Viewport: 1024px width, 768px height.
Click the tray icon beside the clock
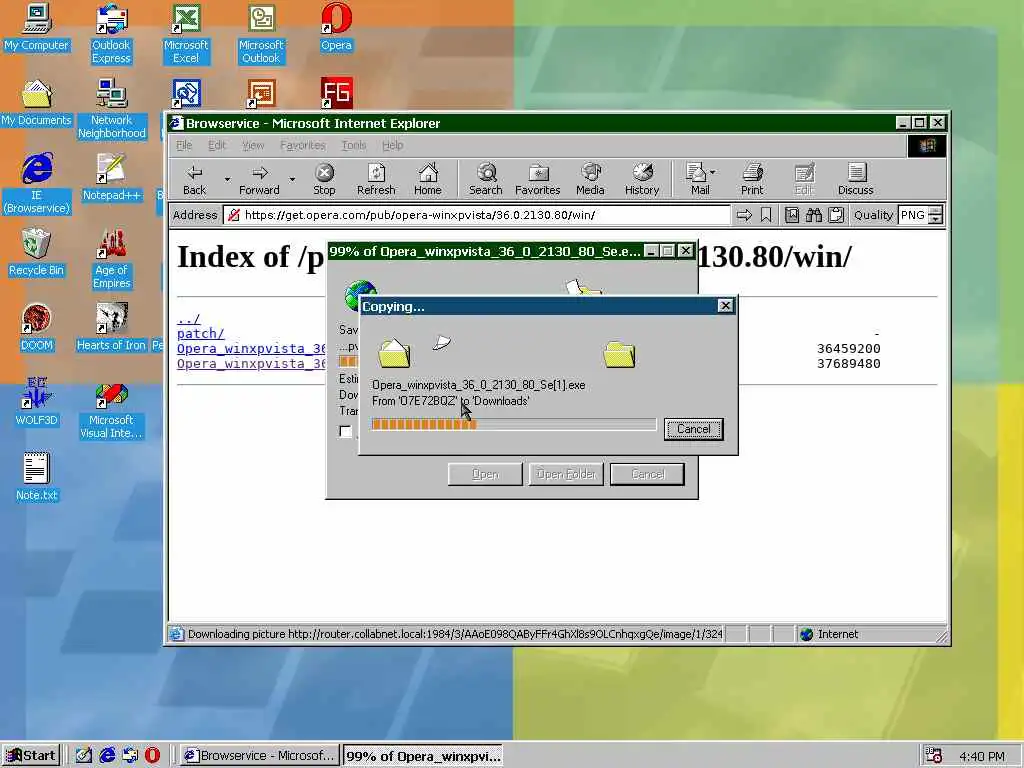tap(934, 756)
